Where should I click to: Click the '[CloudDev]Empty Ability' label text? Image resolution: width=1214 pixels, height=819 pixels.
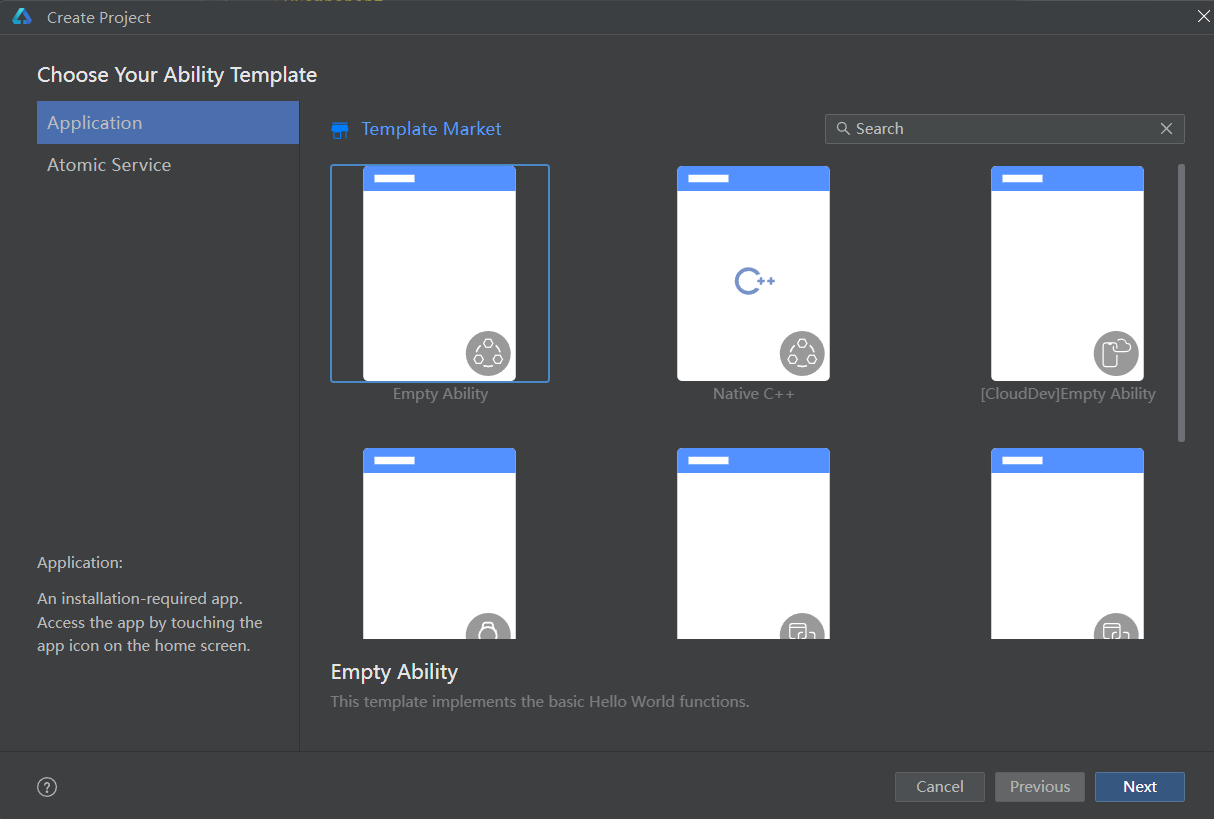tap(1068, 394)
